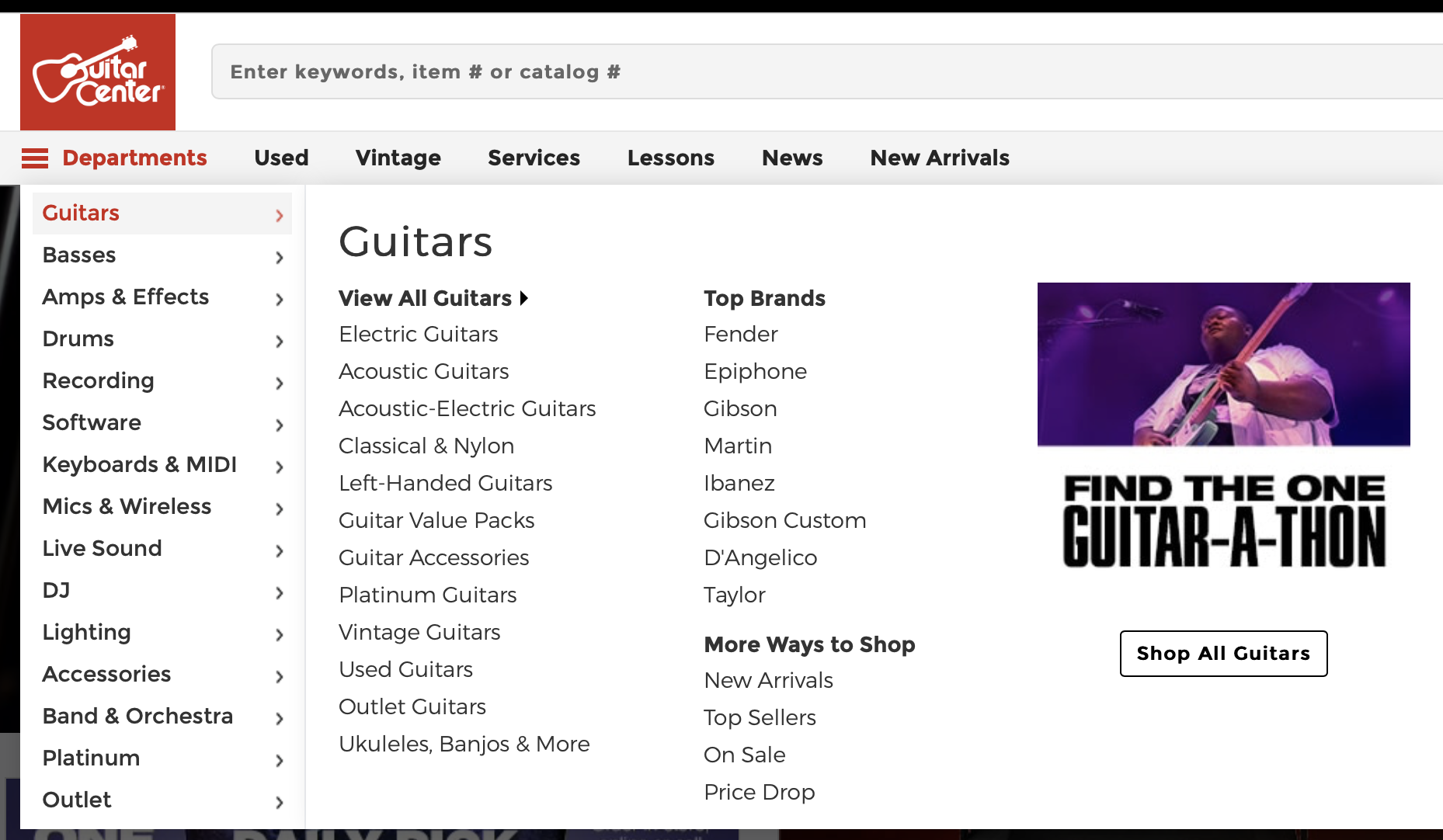Click the arrow next to View All Guitars
1443x840 pixels.
pyautogui.click(x=524, y=298)
